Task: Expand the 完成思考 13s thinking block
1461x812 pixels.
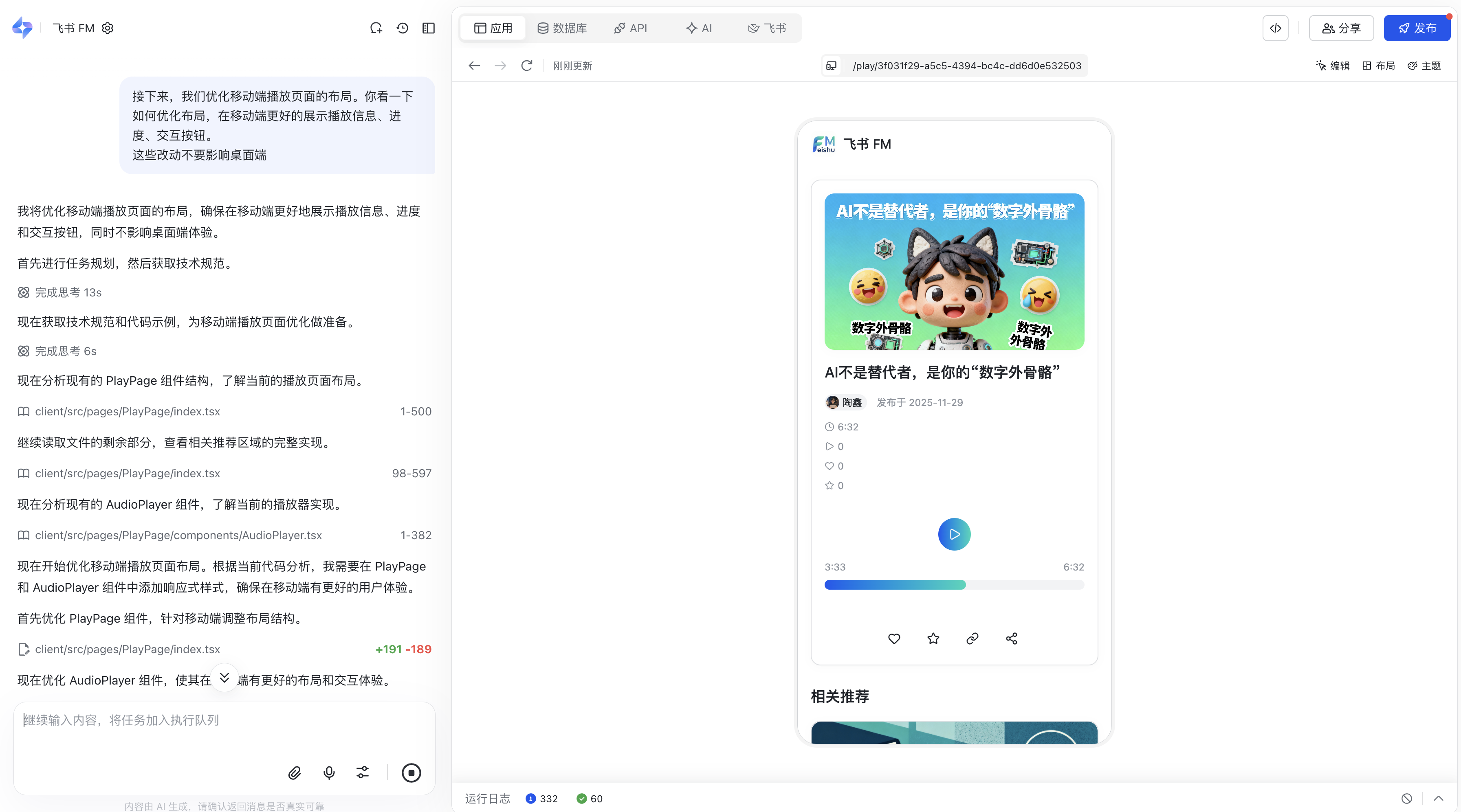Action: 68,293
